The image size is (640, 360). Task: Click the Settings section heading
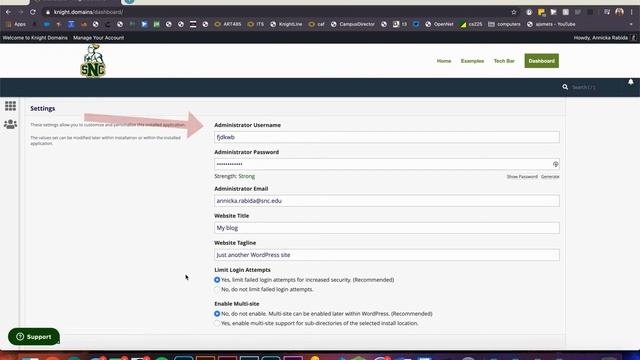[42, 109]
